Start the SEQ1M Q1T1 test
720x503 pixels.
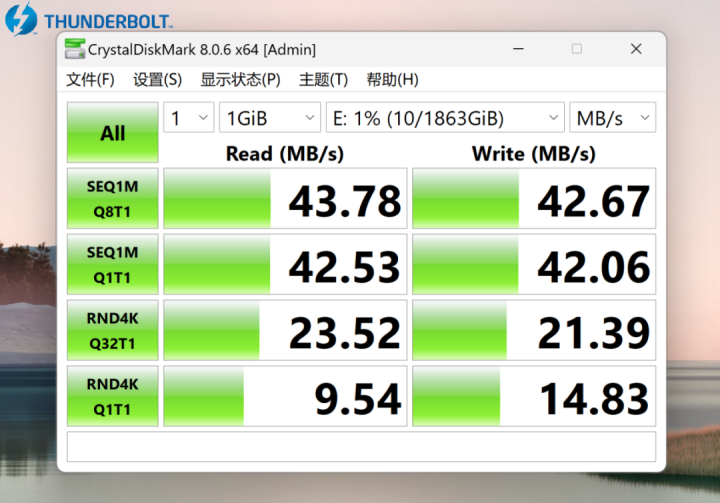(112, 265)
